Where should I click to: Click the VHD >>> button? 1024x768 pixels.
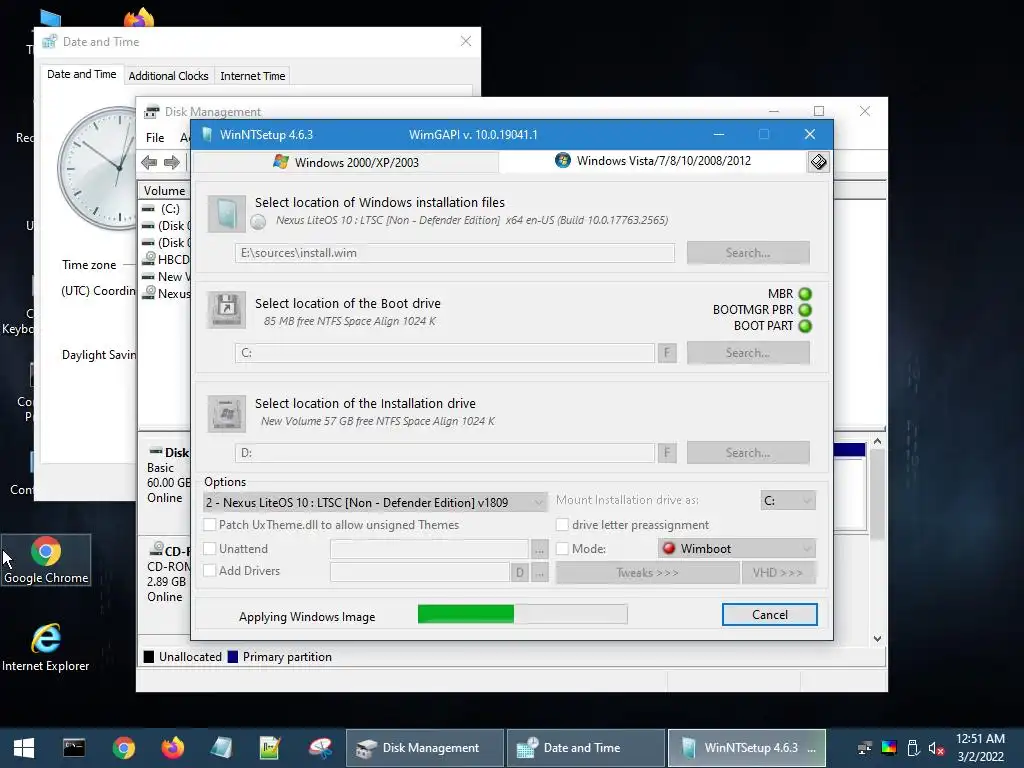pyautogui.click(x=778, y=573)
